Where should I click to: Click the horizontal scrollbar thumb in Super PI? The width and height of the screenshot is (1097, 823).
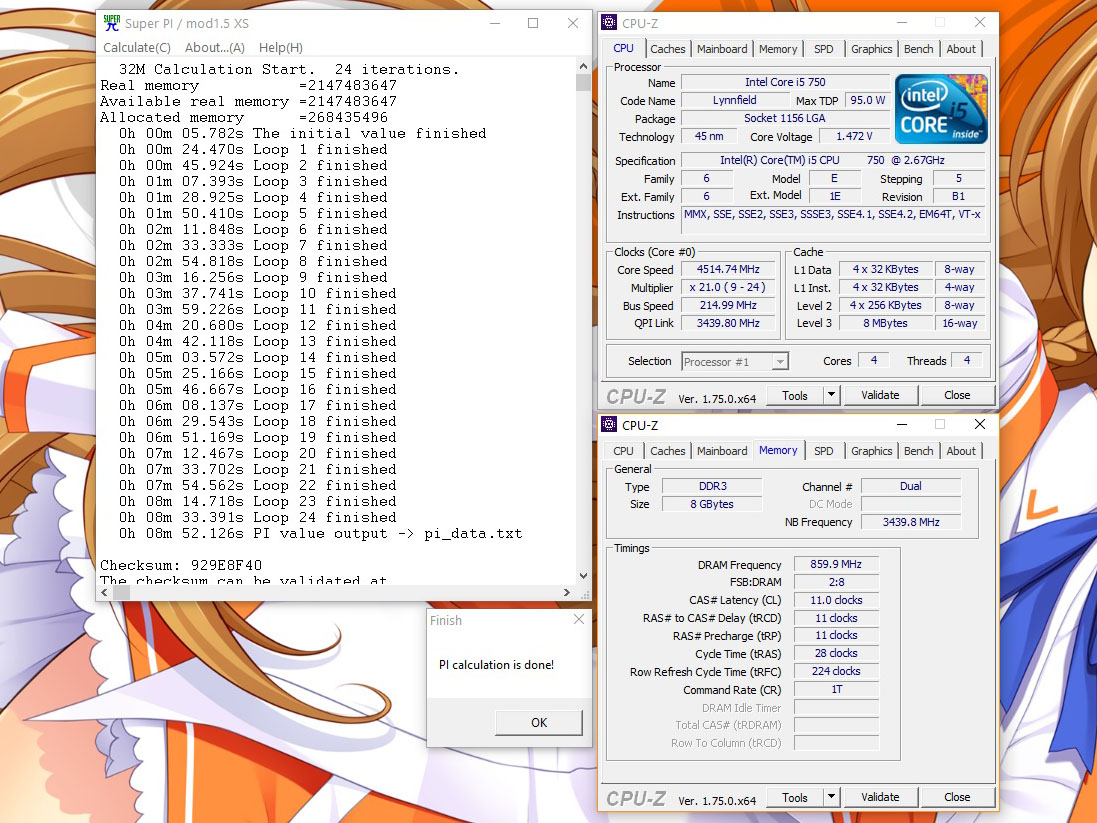[121, 592]
